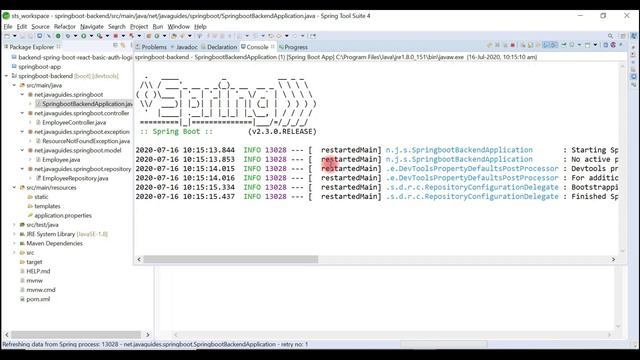Open the Refactor menu

[x=64, y=27]
